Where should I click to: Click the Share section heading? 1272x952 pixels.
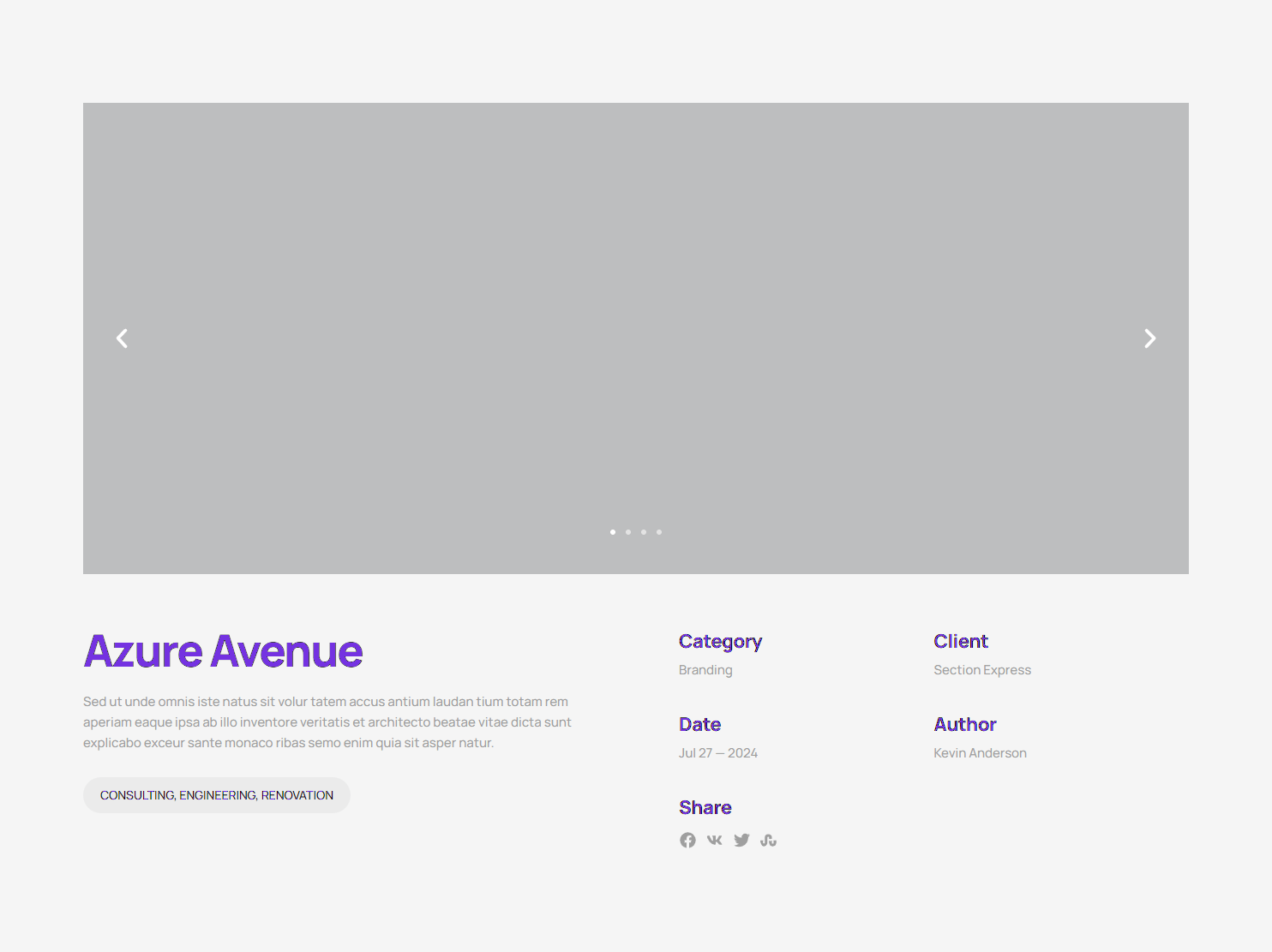pos(705,806)
